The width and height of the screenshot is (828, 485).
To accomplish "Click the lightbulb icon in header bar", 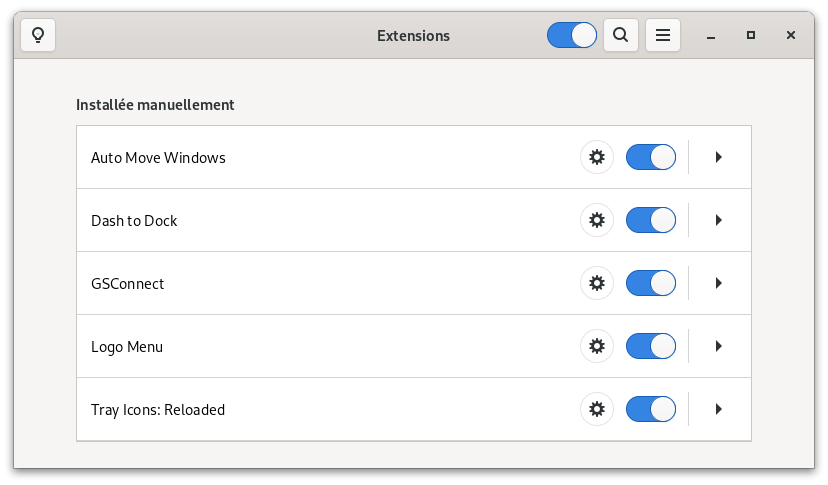I will pyautogui.click(x=38, y=35).
